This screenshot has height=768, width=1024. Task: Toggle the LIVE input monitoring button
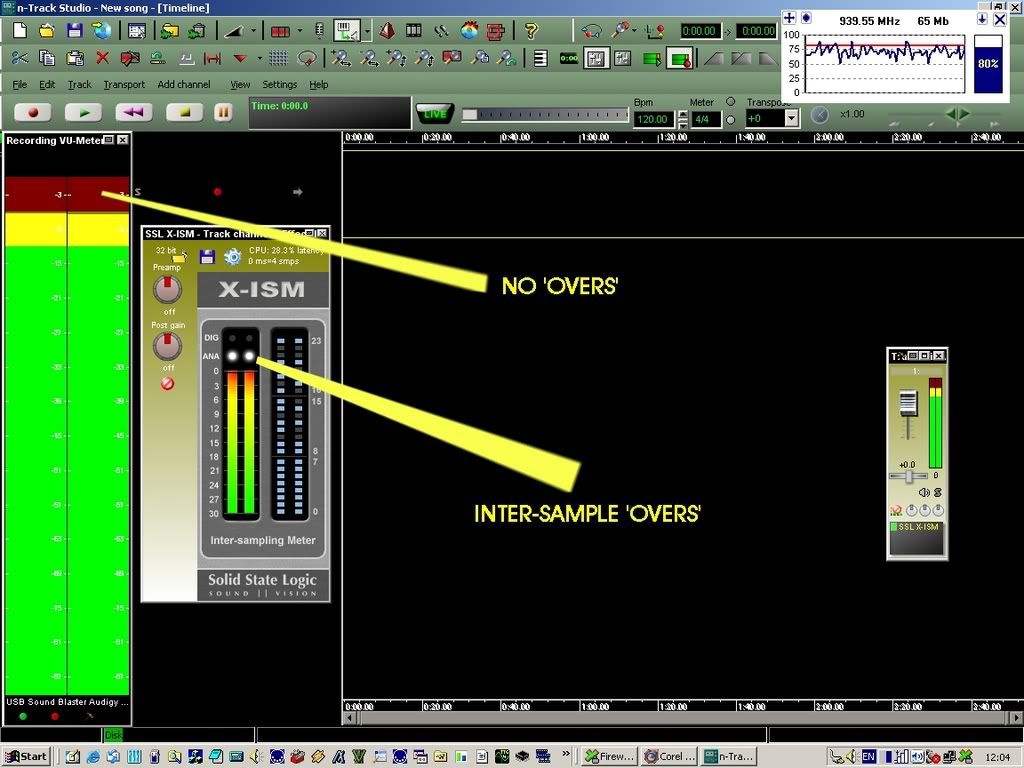(x=434, y=114)
